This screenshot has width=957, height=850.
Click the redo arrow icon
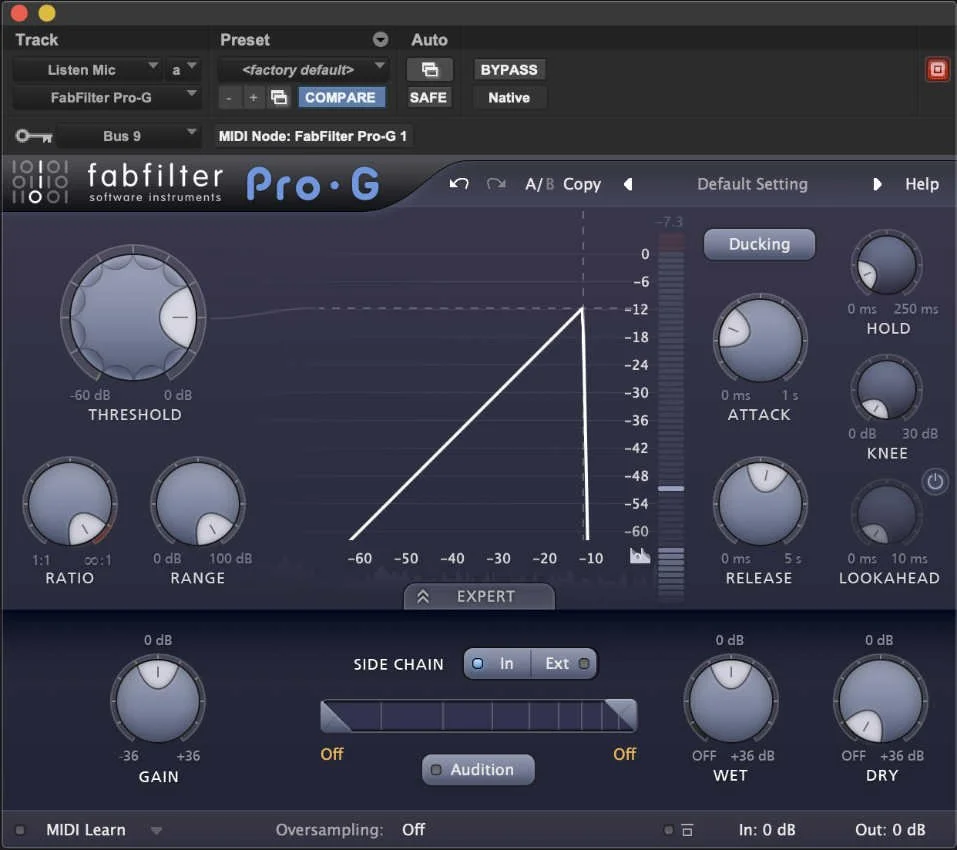click(496, 184)
